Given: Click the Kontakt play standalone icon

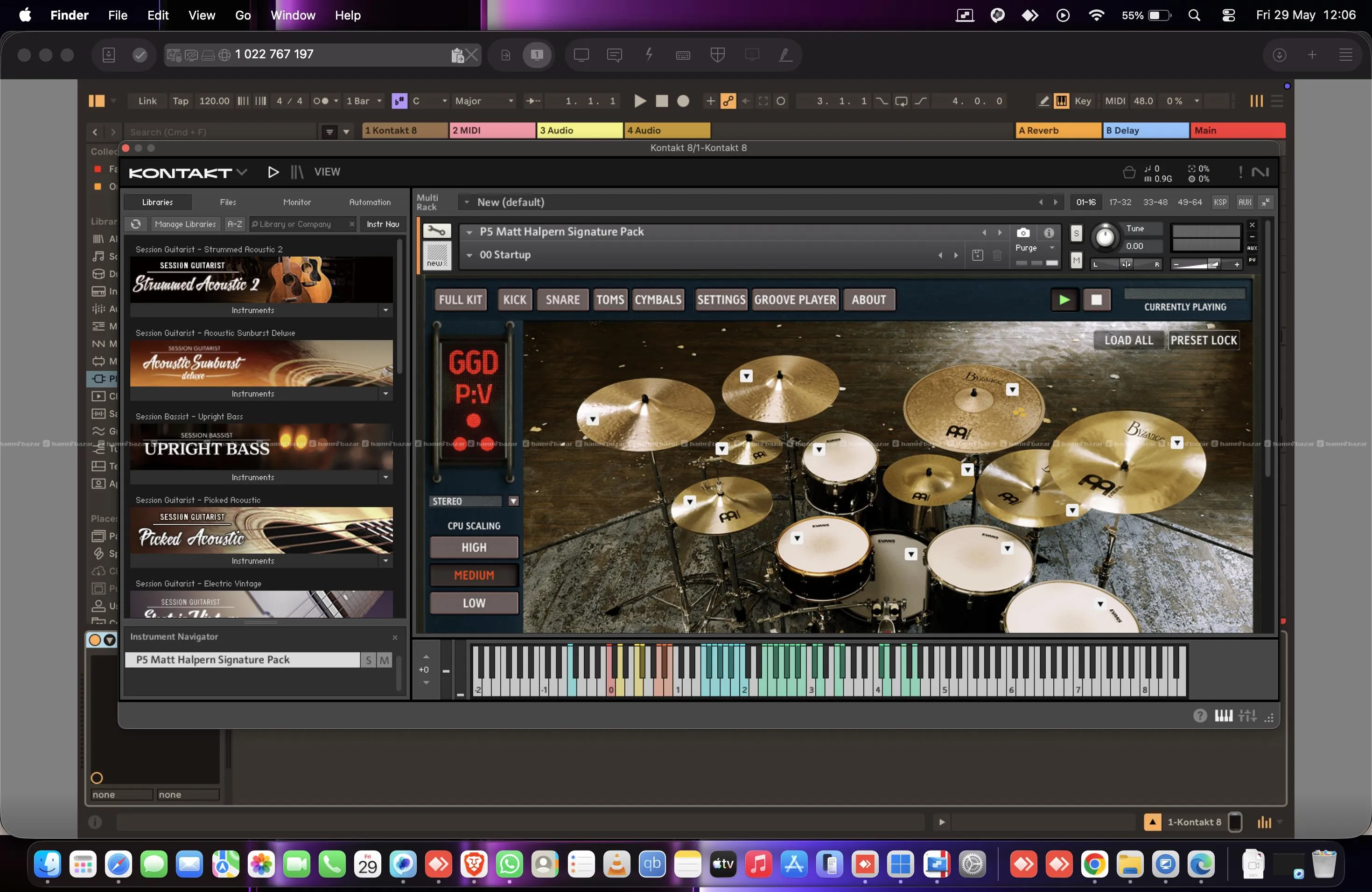Looking at the screenshot, I should pyautogui.click(x=273, y=172).
